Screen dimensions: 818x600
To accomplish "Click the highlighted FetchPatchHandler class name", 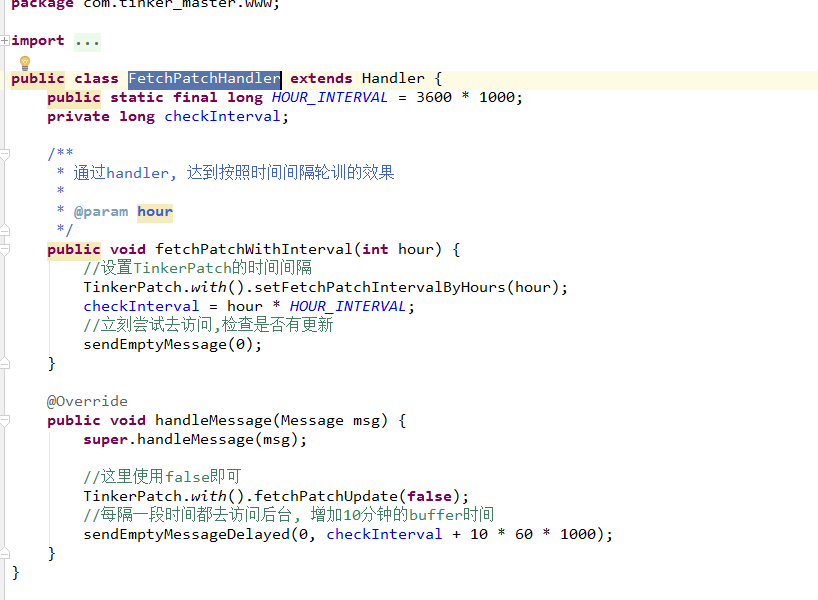I will [204, 79].
